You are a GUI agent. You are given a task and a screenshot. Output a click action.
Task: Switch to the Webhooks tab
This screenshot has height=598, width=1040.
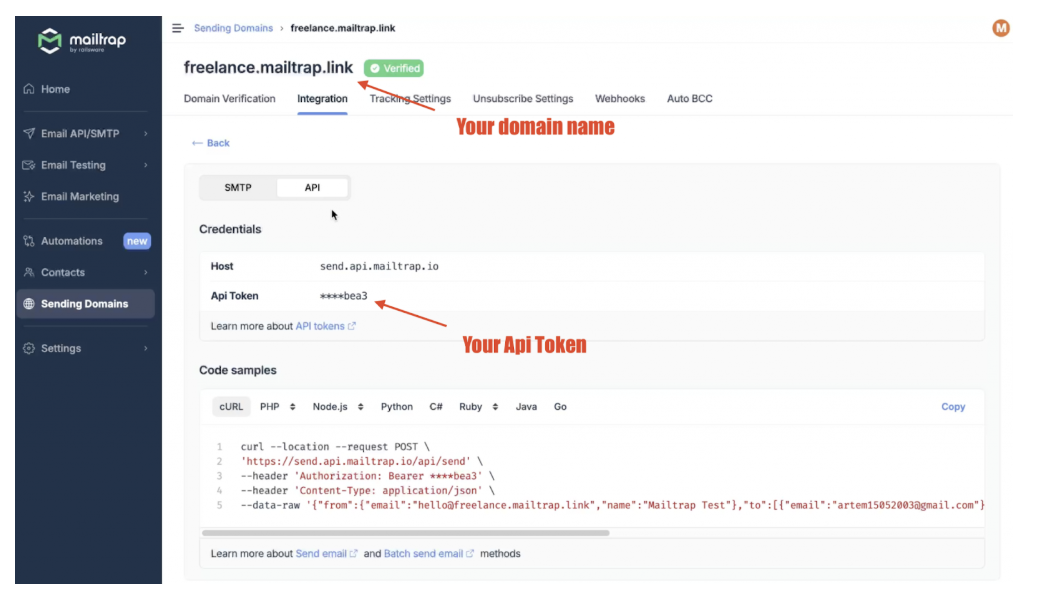[619, 99]
